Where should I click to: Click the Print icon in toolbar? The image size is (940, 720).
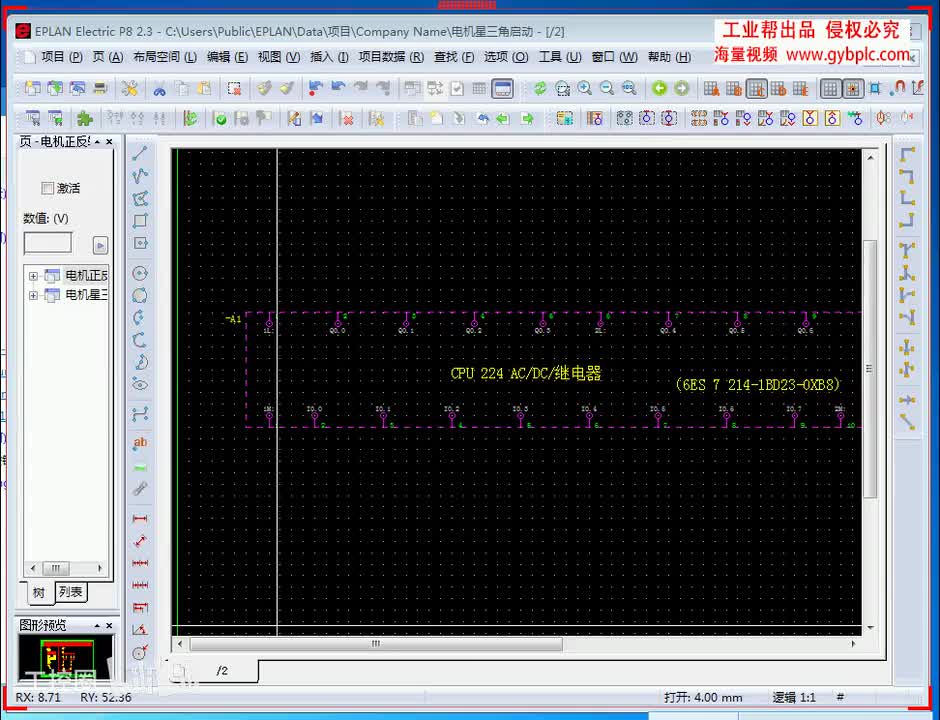click(x=100, y=89)
